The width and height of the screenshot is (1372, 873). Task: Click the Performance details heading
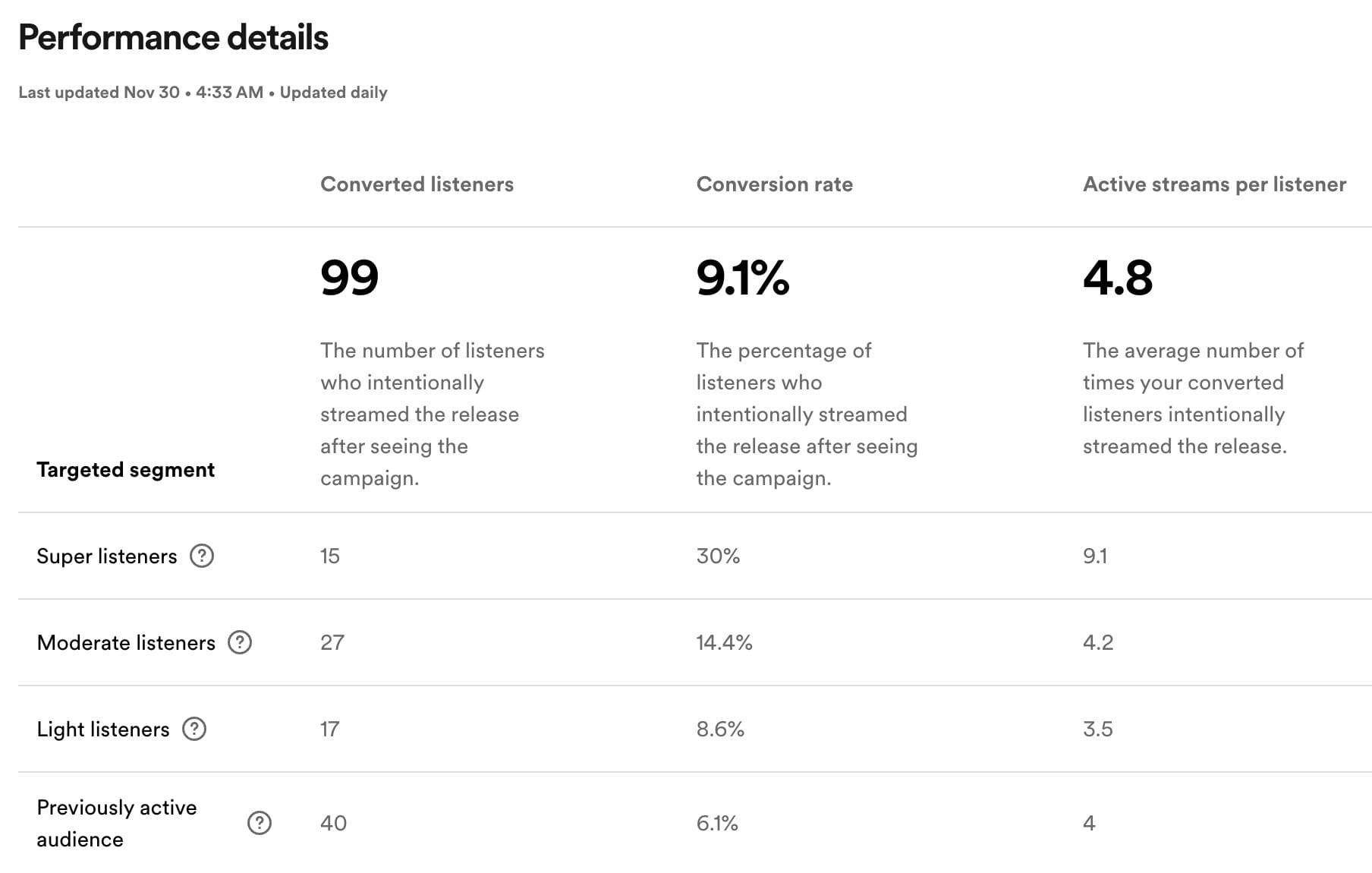click(x=173, y=37)
